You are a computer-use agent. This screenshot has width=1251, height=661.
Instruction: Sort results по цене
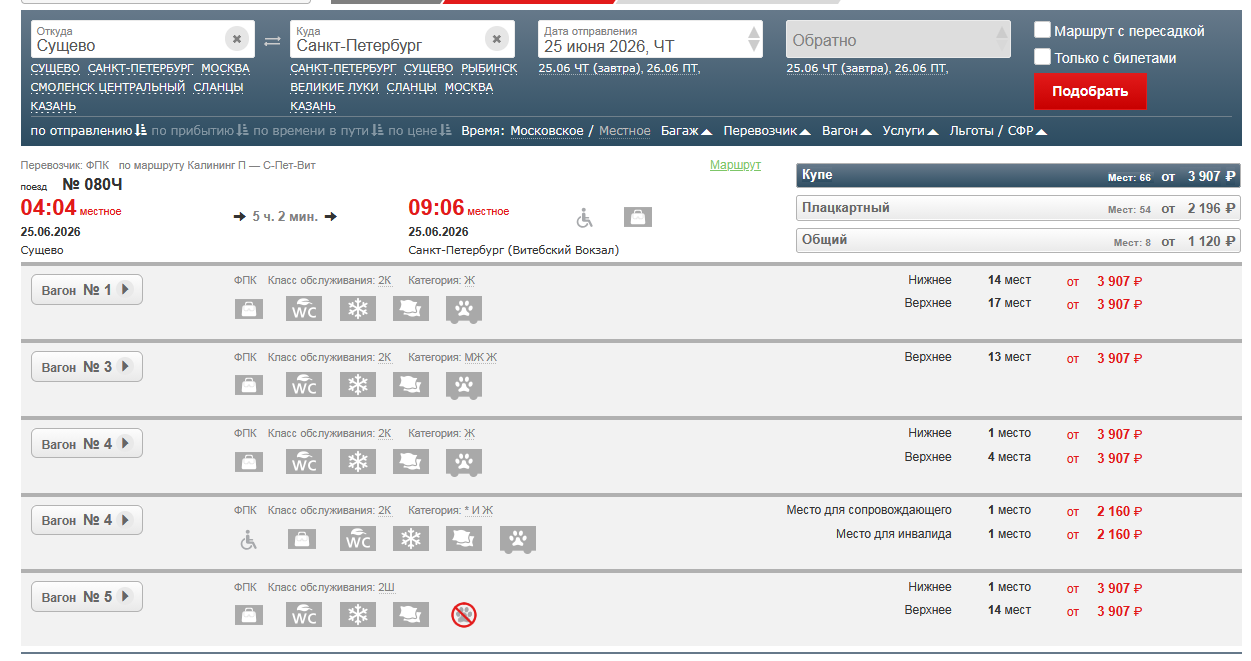420,131
